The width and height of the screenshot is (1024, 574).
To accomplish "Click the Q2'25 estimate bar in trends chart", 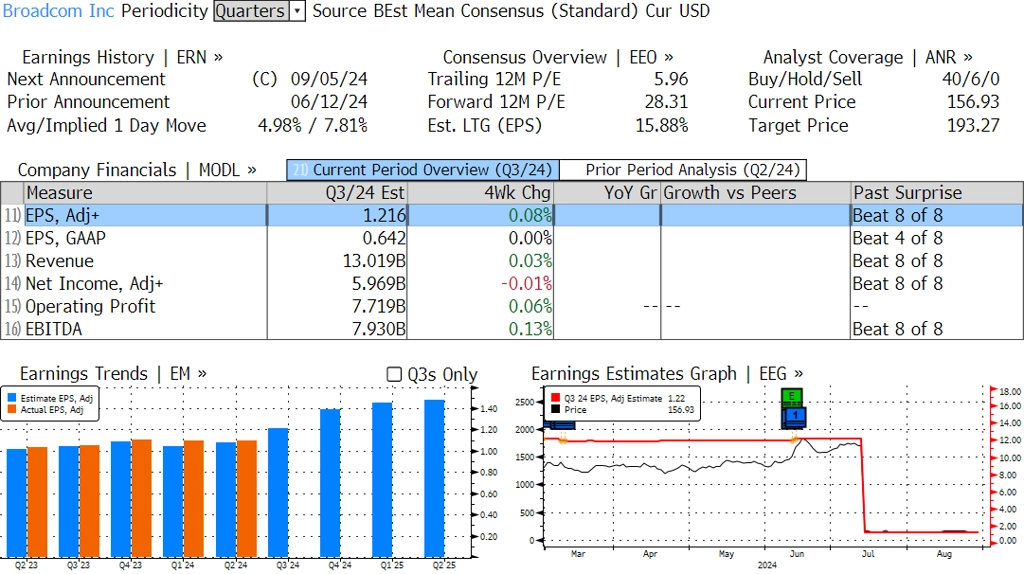I will (x=434, y=478).
